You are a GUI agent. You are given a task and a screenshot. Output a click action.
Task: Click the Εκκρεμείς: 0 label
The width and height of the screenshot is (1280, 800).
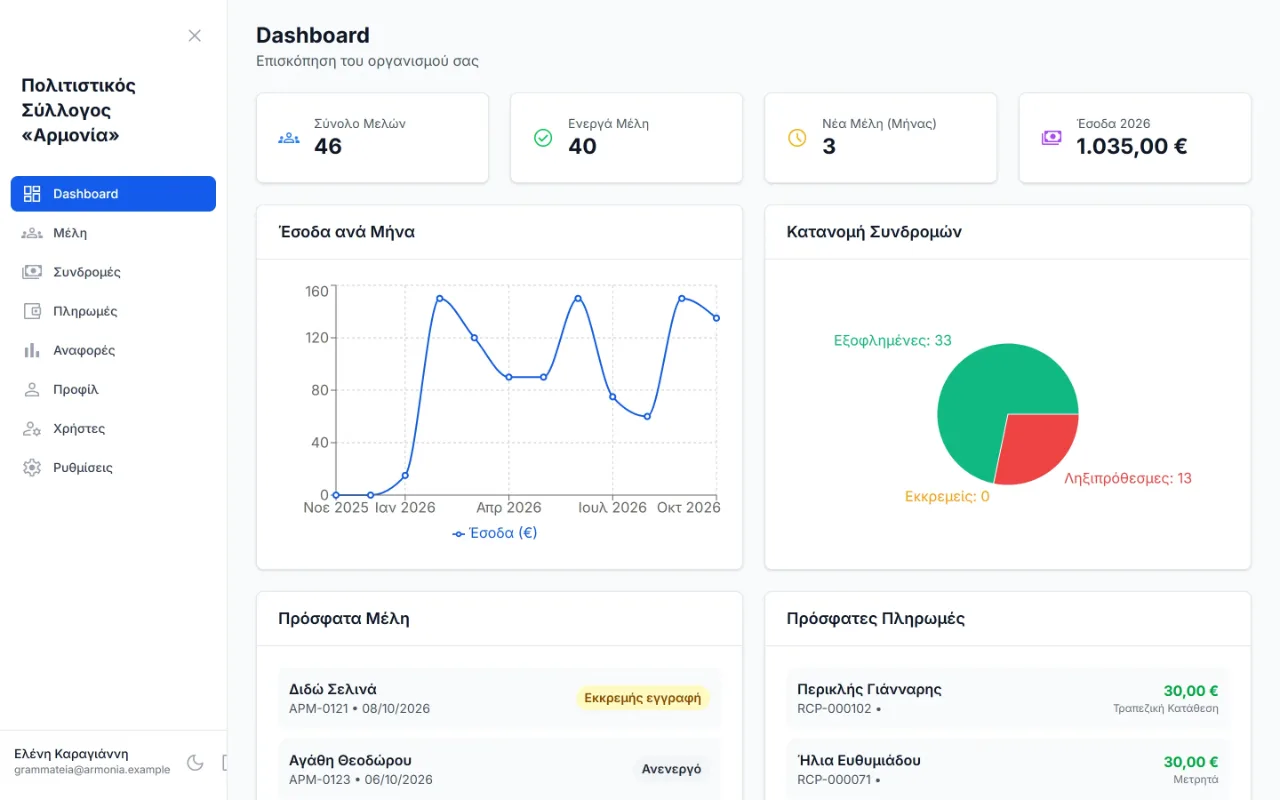click(947, 496)
